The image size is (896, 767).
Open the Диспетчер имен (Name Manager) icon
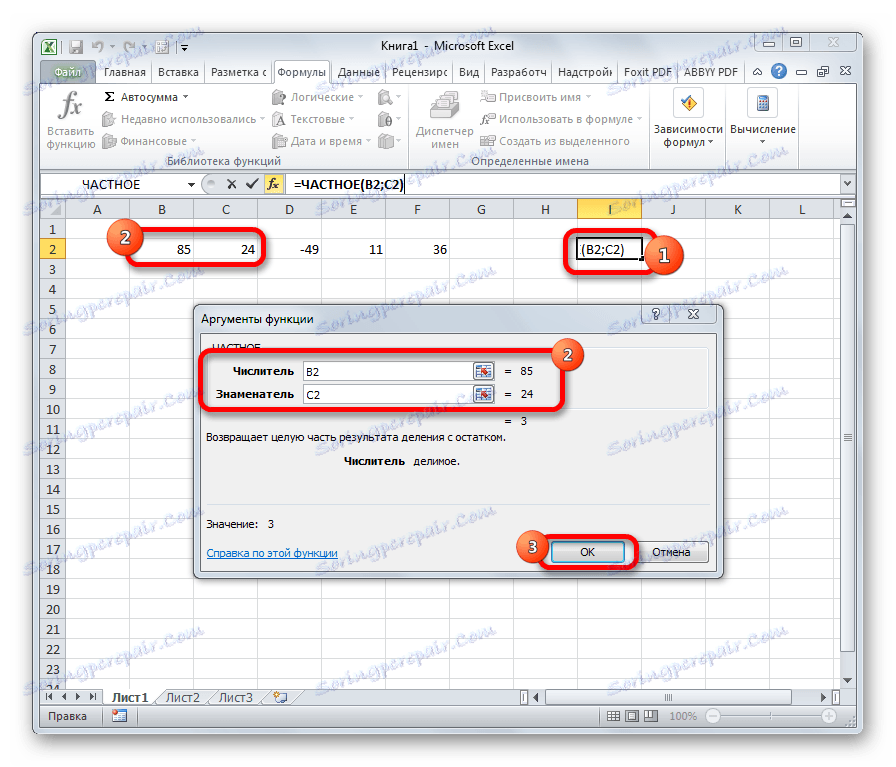[x=443, y=105]
